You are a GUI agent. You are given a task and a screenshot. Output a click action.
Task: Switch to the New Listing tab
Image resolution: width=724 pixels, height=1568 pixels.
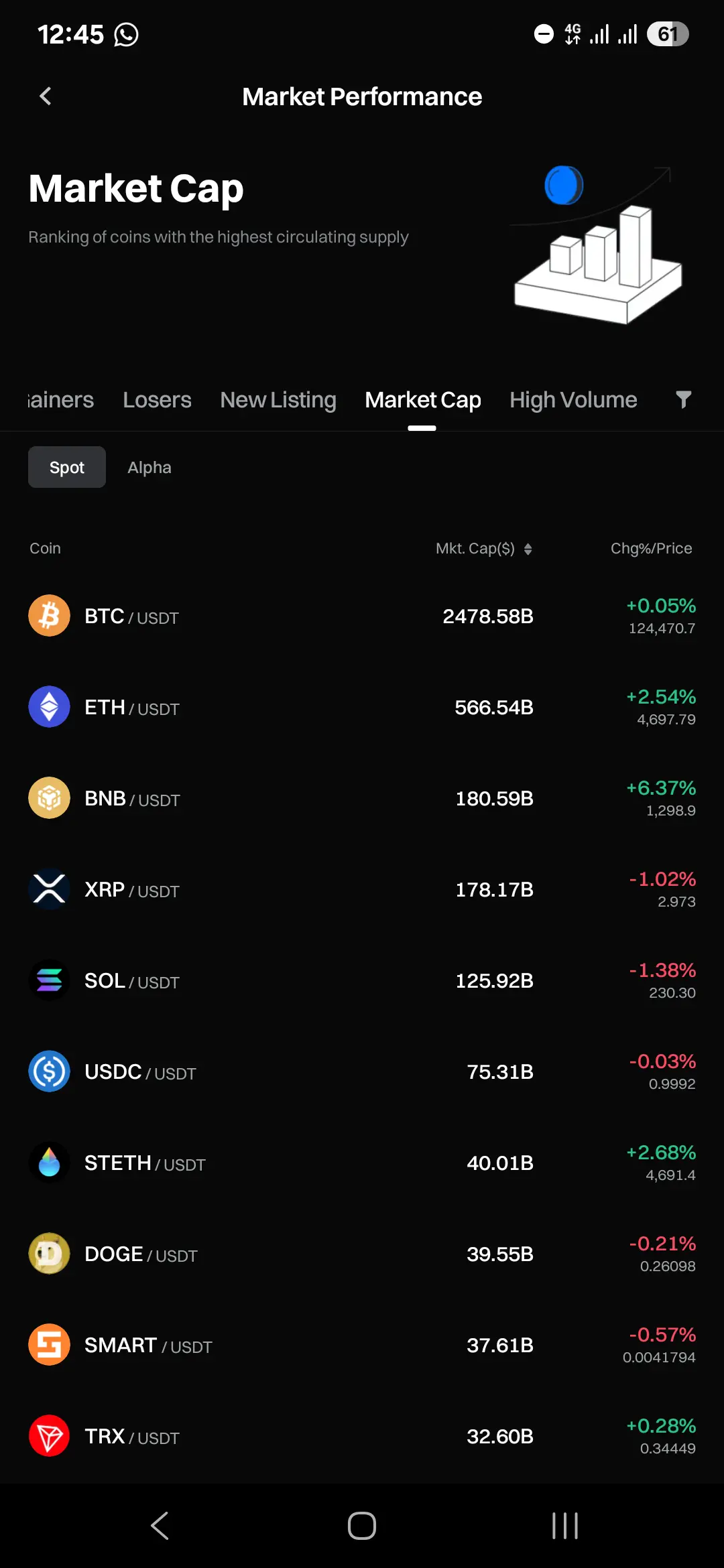[x=278, y=400]
